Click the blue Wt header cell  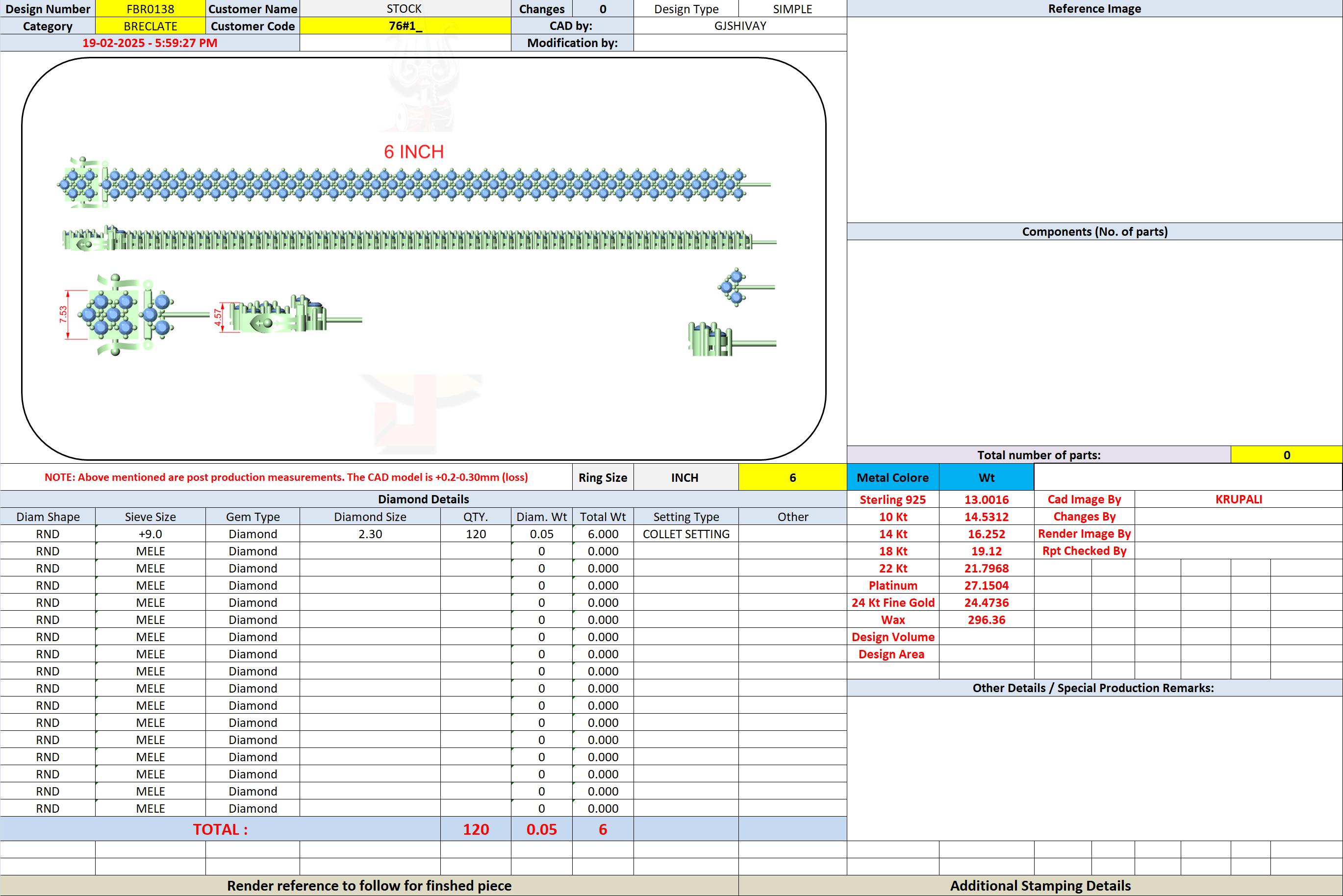click(x=987, y=477)
